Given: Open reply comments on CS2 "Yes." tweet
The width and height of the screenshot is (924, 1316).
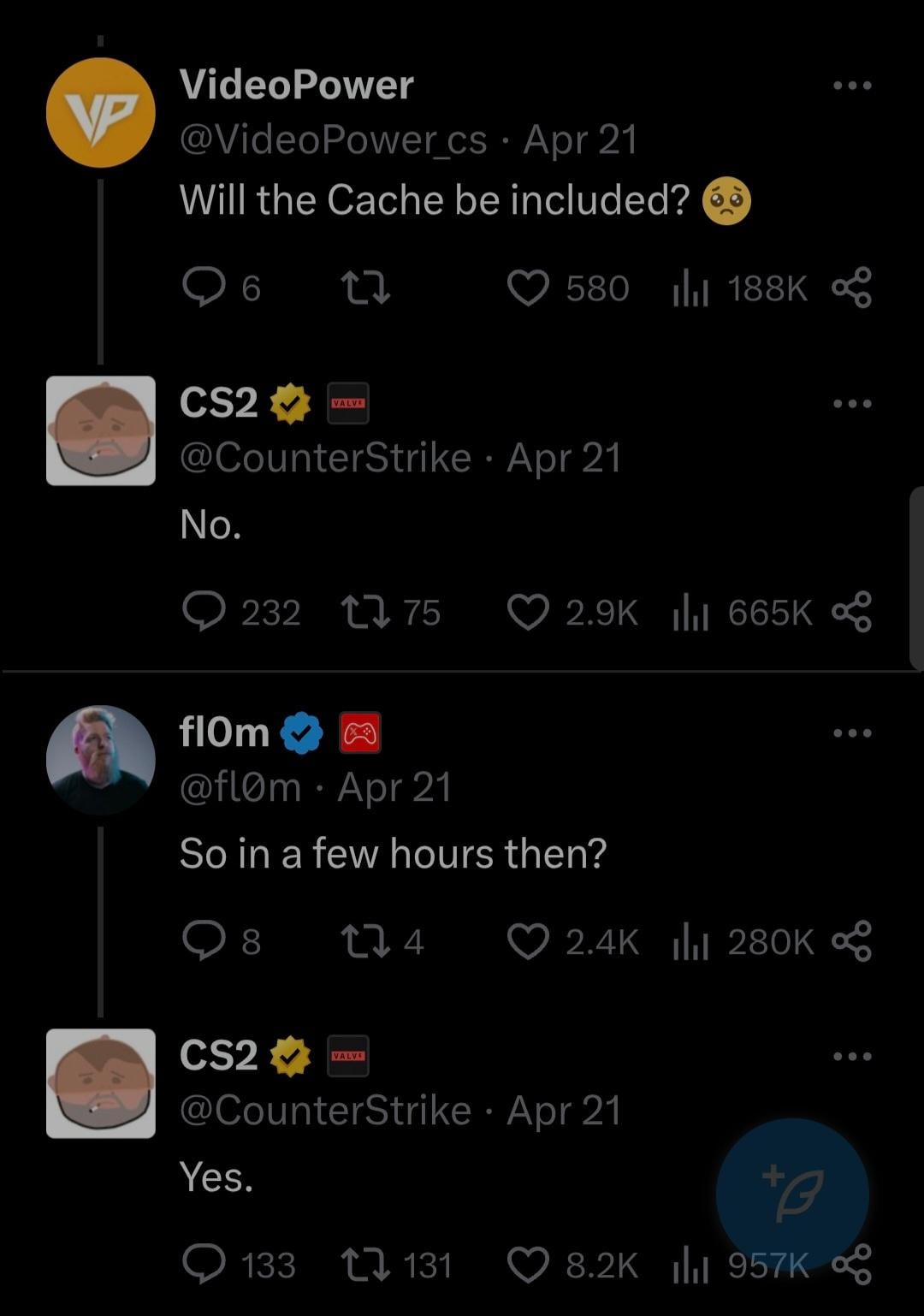Looking at the screenshot, I should pos(204,1265).
